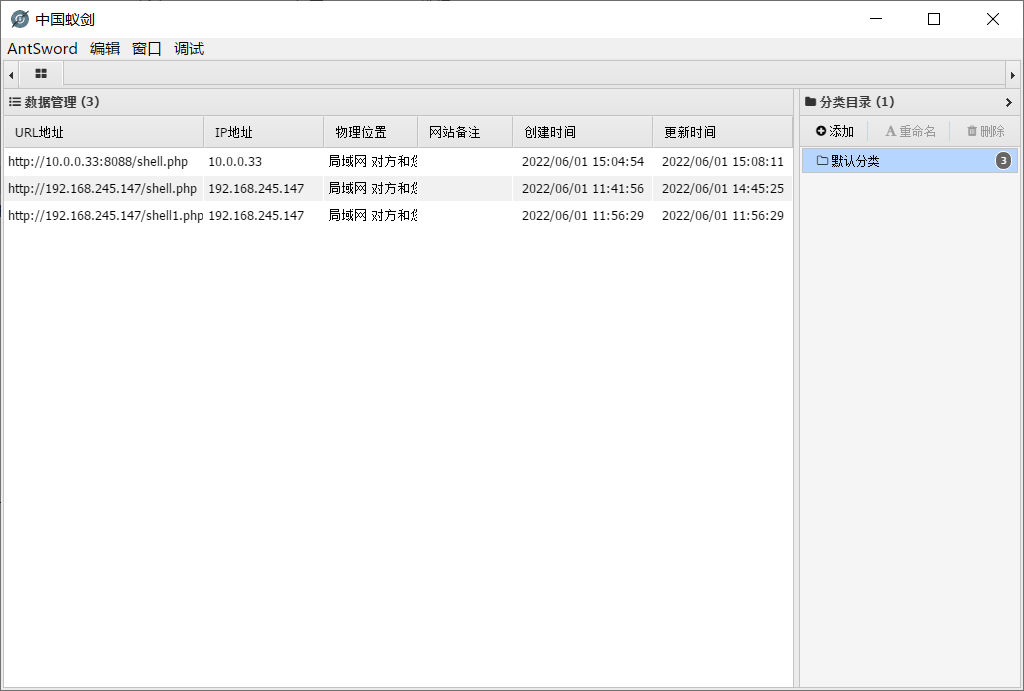
Task: Sort by the IP地址 column header
Action: [264, 132]
